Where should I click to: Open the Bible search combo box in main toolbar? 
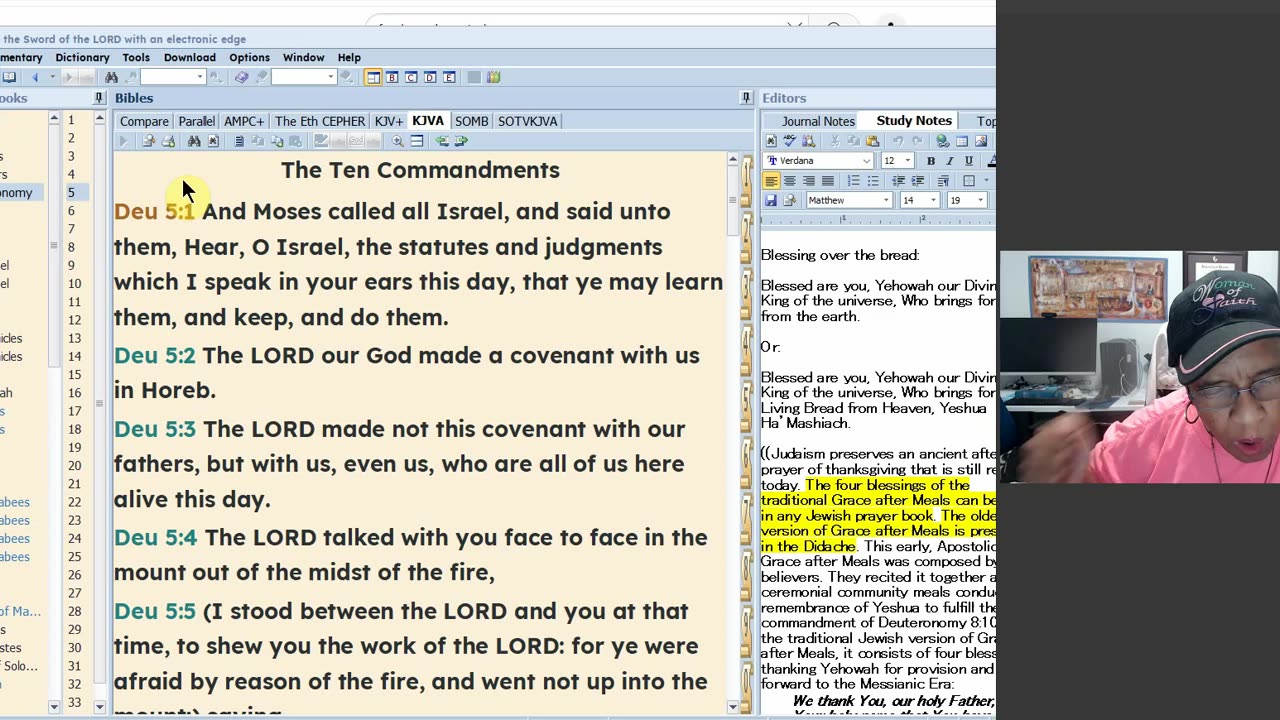point(173,77)
